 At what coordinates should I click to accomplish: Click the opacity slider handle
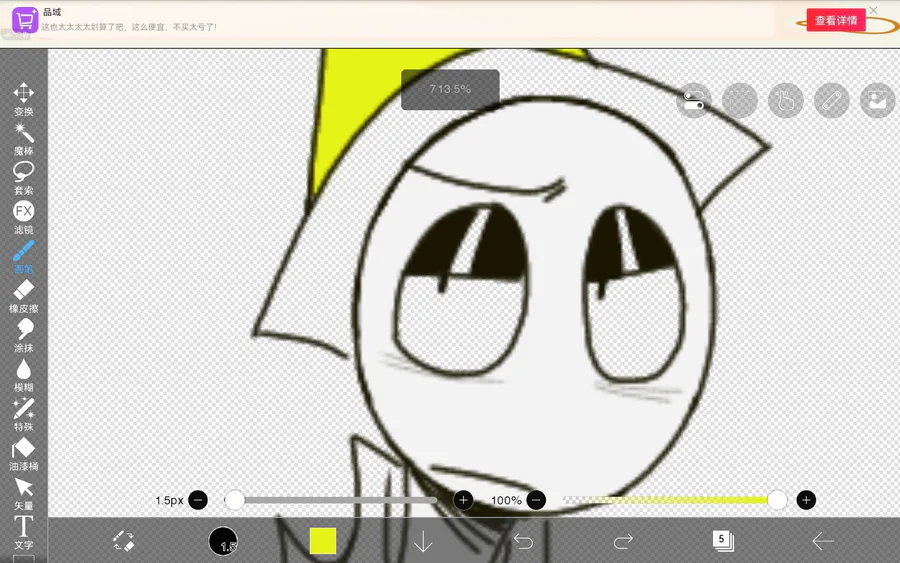pyautogui.click(x=777, y=500)
